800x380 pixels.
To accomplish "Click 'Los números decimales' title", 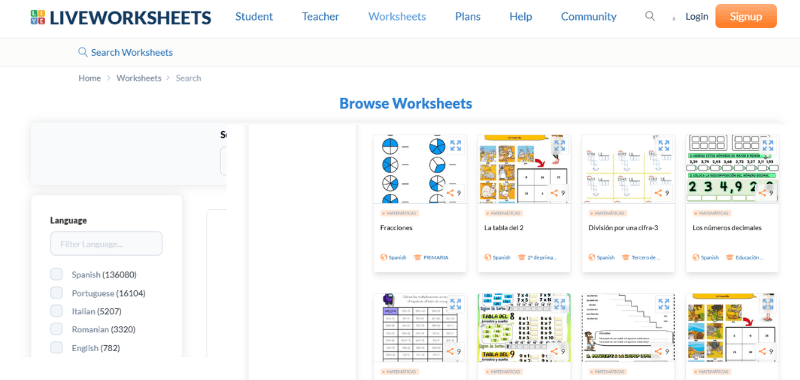I will pyautogui.click(x=727, y=227).
